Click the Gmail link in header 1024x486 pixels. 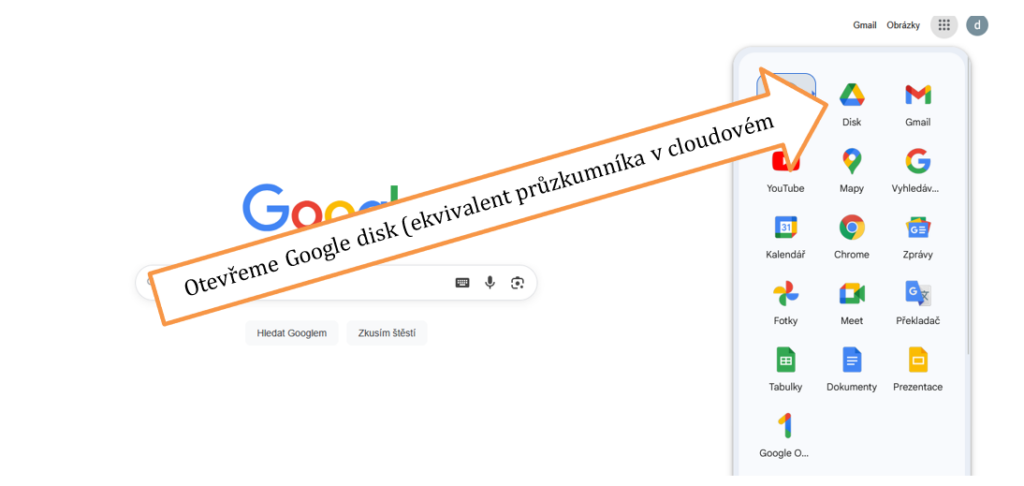click(865, 25)
